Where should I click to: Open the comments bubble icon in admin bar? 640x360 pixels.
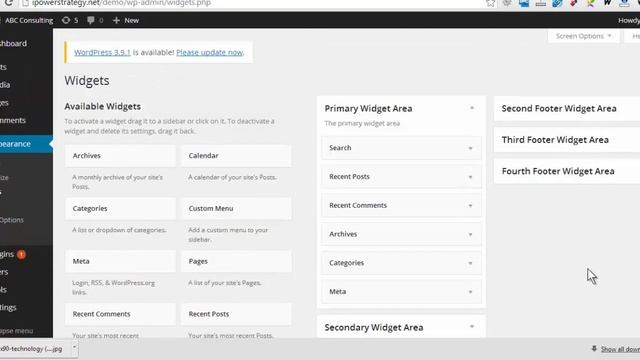pyautogui.click(x=91, y=20)
